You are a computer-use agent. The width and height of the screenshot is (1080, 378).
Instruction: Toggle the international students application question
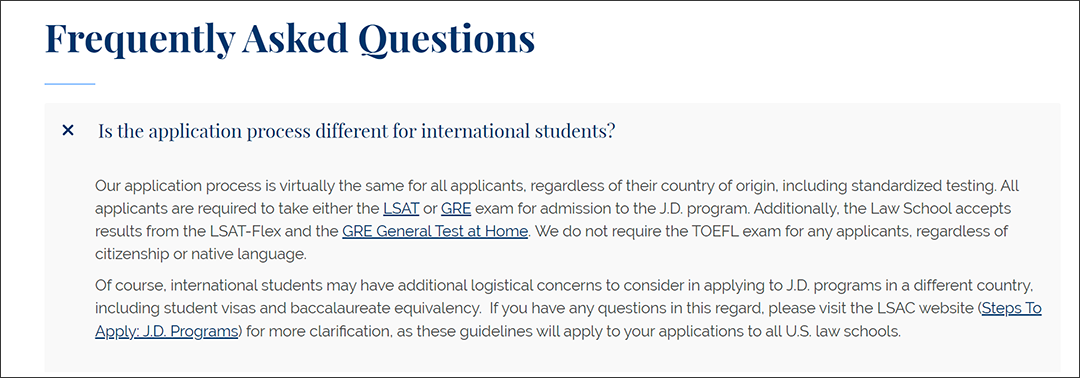(x=356, y=131)
